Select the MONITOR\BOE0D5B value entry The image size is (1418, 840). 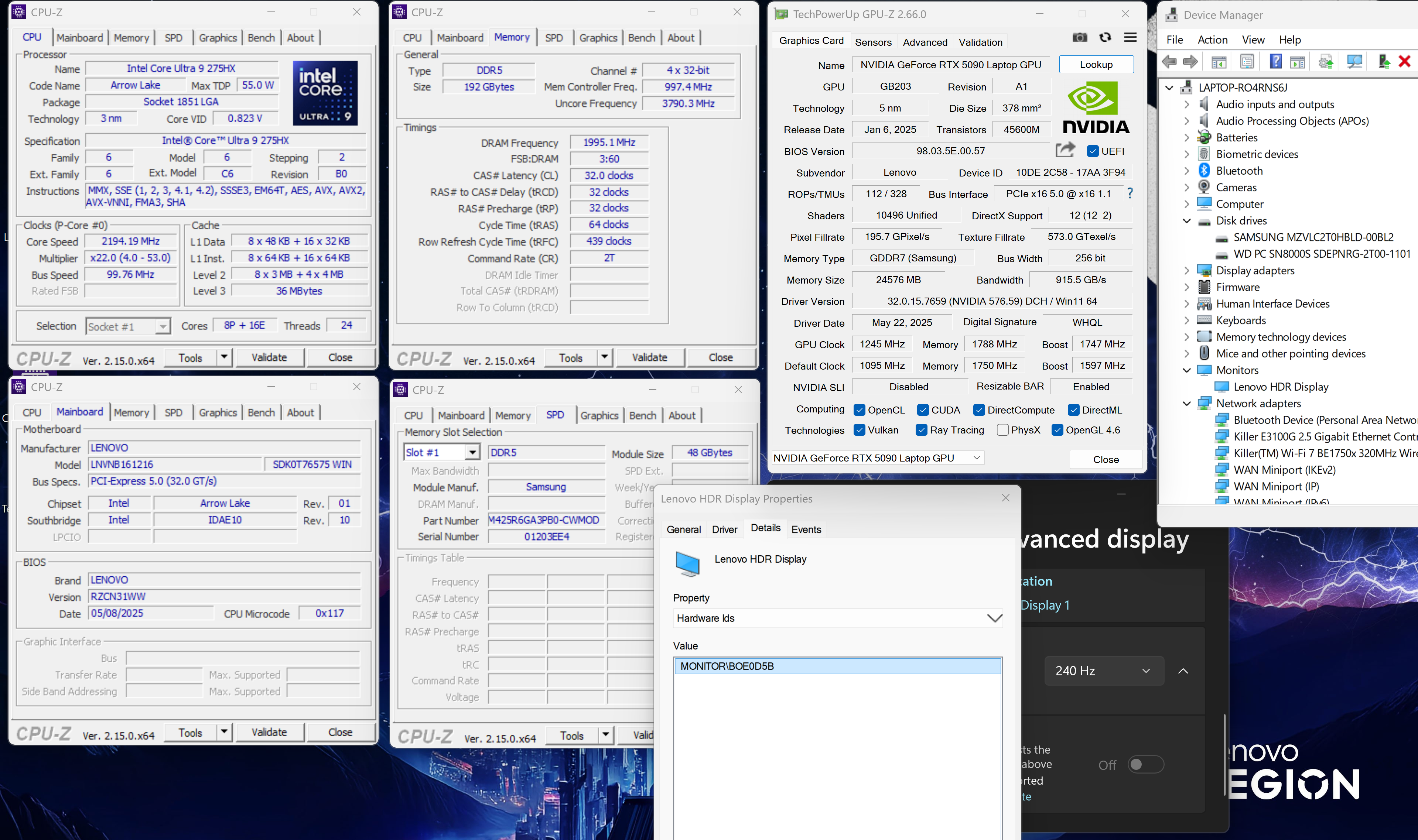pyautogui.click(x=837, y=666)
